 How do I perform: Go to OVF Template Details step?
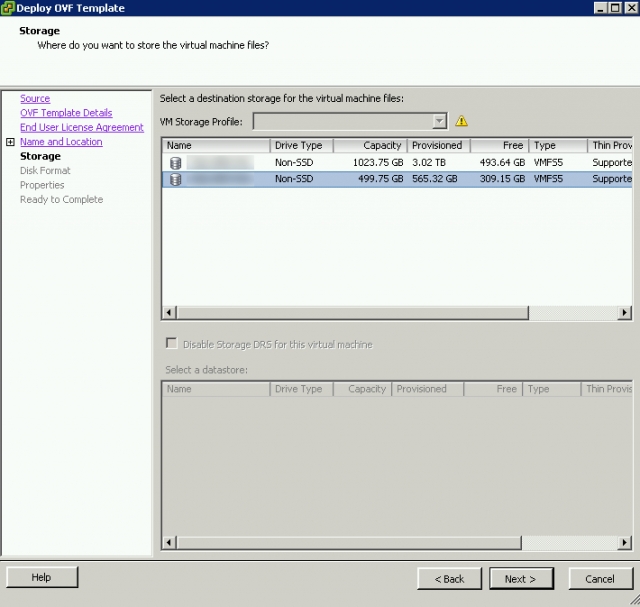pyautogui.click(x=66, y=113)
